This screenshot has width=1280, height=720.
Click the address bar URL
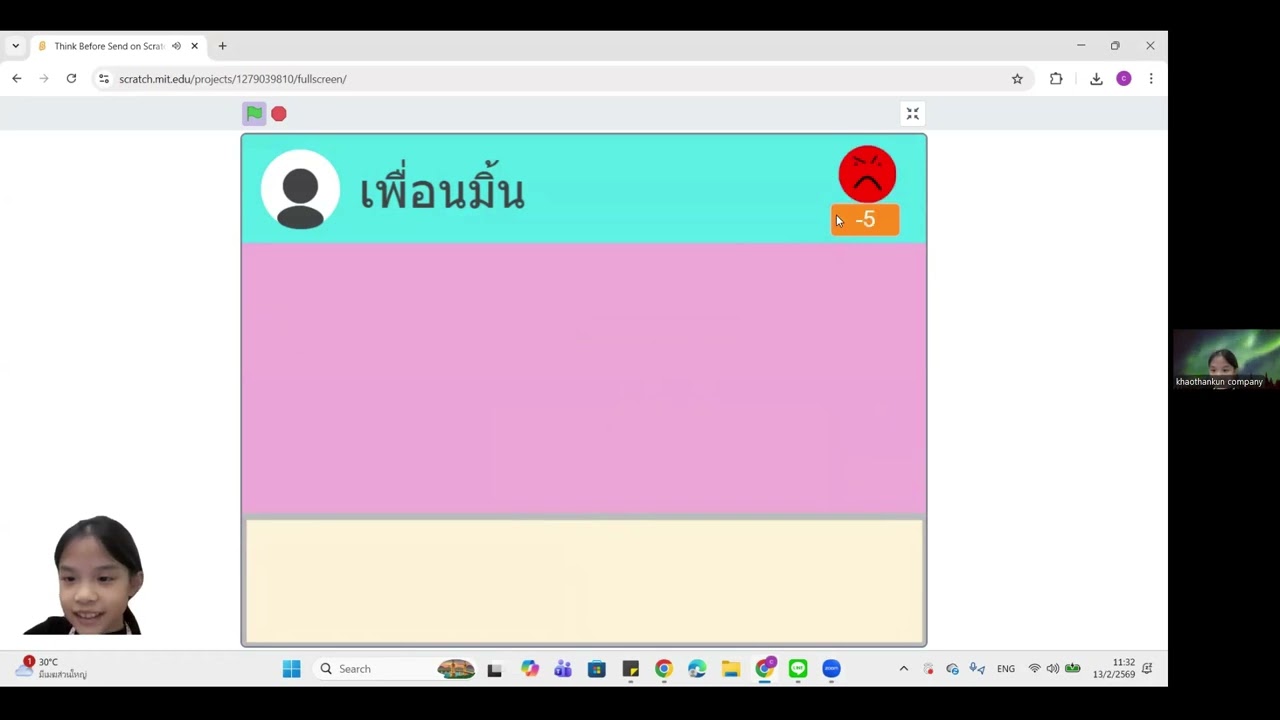[x=233, y=79]
